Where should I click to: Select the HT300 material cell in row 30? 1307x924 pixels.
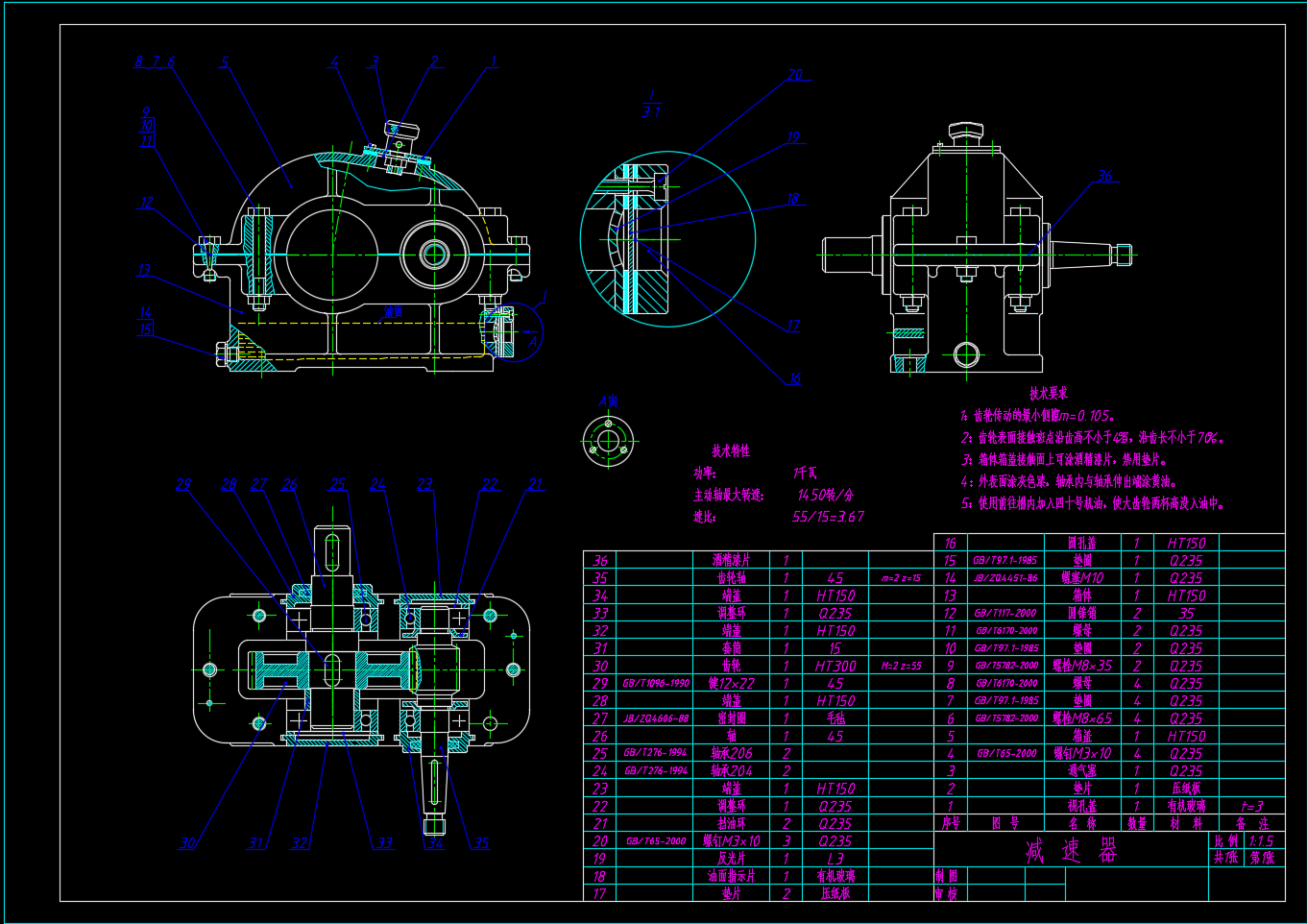835,666
